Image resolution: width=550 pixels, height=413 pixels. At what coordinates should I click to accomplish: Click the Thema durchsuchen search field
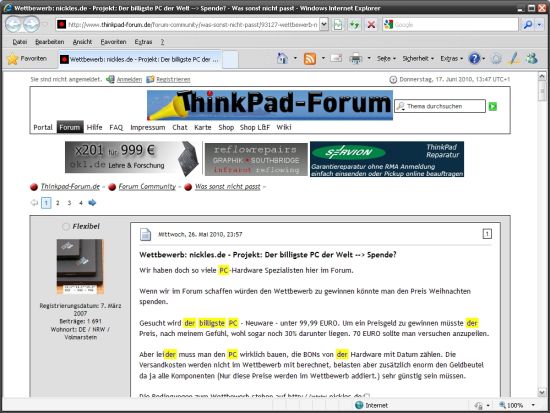440,106
